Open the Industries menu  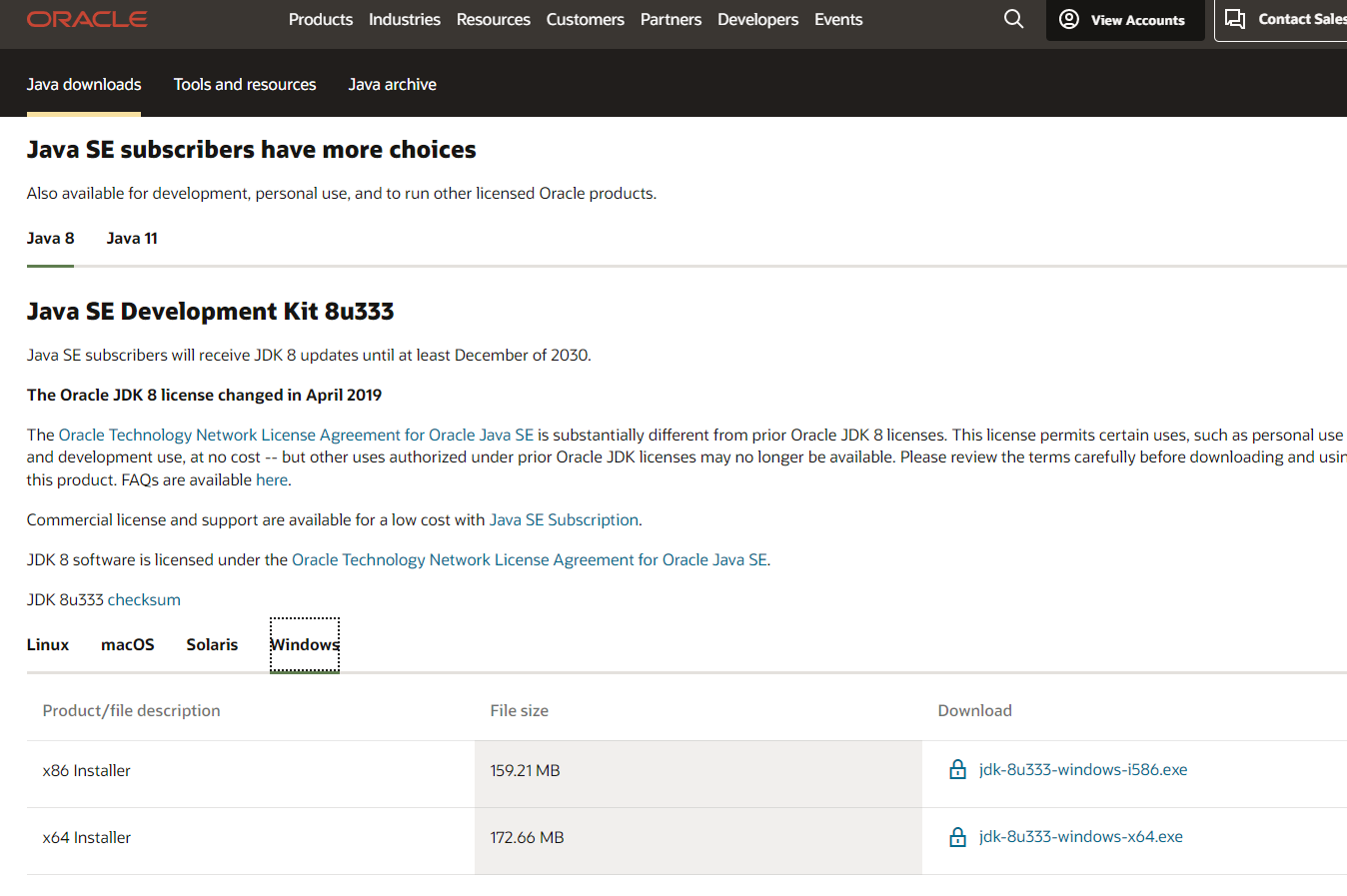[405, 19]
